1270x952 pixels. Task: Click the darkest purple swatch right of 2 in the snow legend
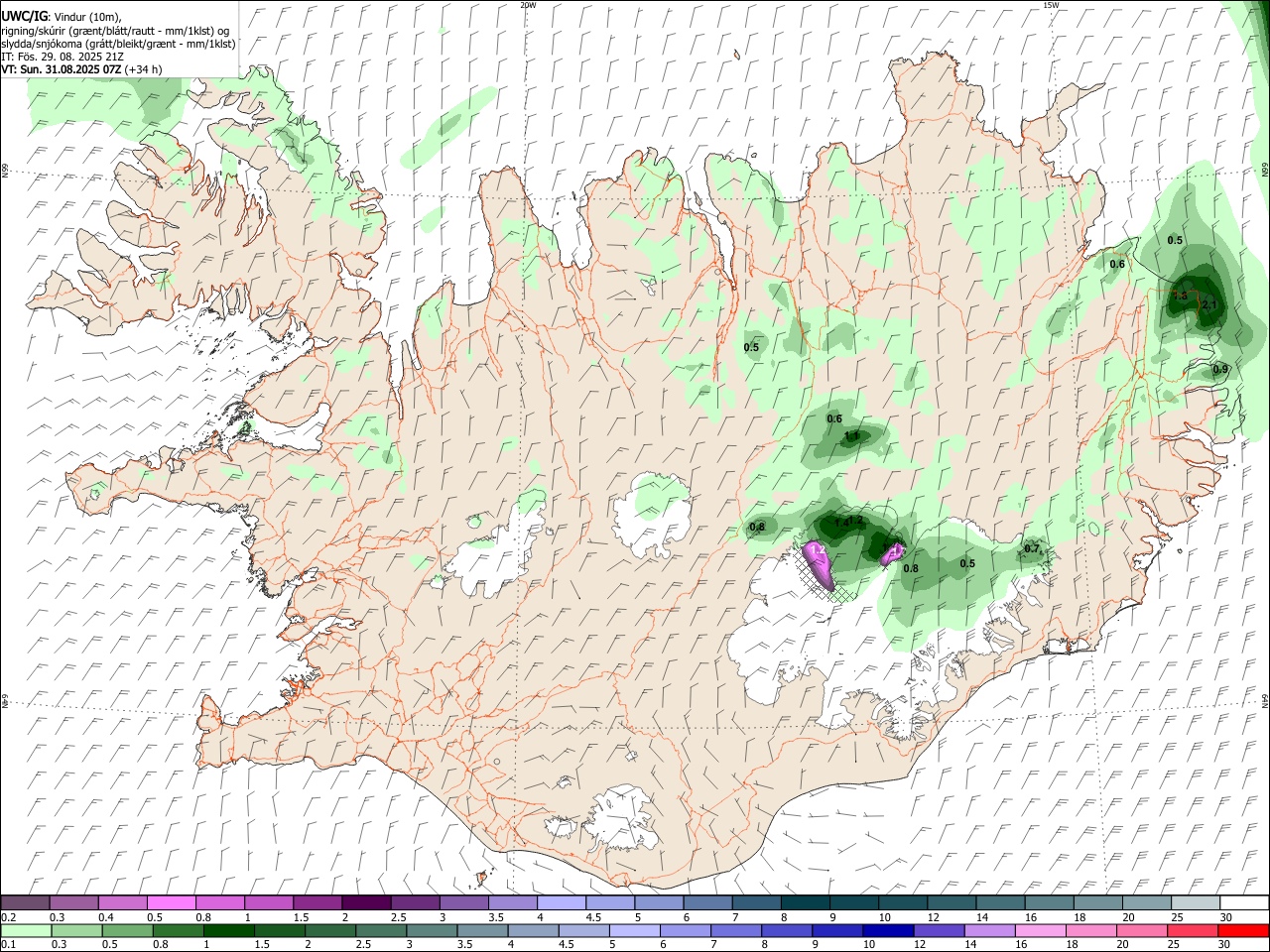[366, 902]
